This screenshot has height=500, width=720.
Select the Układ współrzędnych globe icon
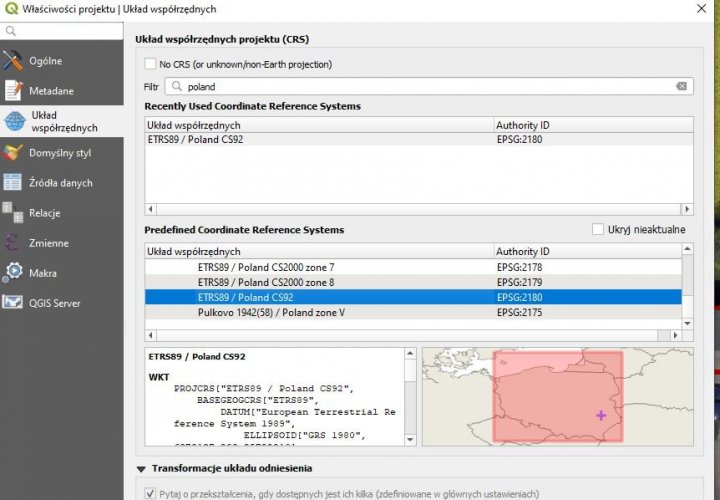tap(13, 122)
